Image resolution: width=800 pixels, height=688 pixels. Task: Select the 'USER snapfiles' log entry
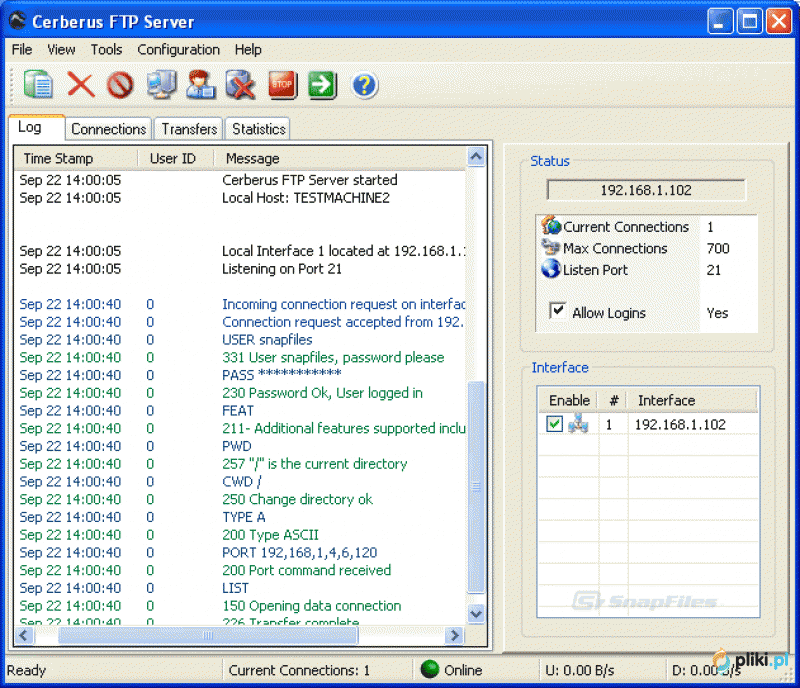point(240,339)
